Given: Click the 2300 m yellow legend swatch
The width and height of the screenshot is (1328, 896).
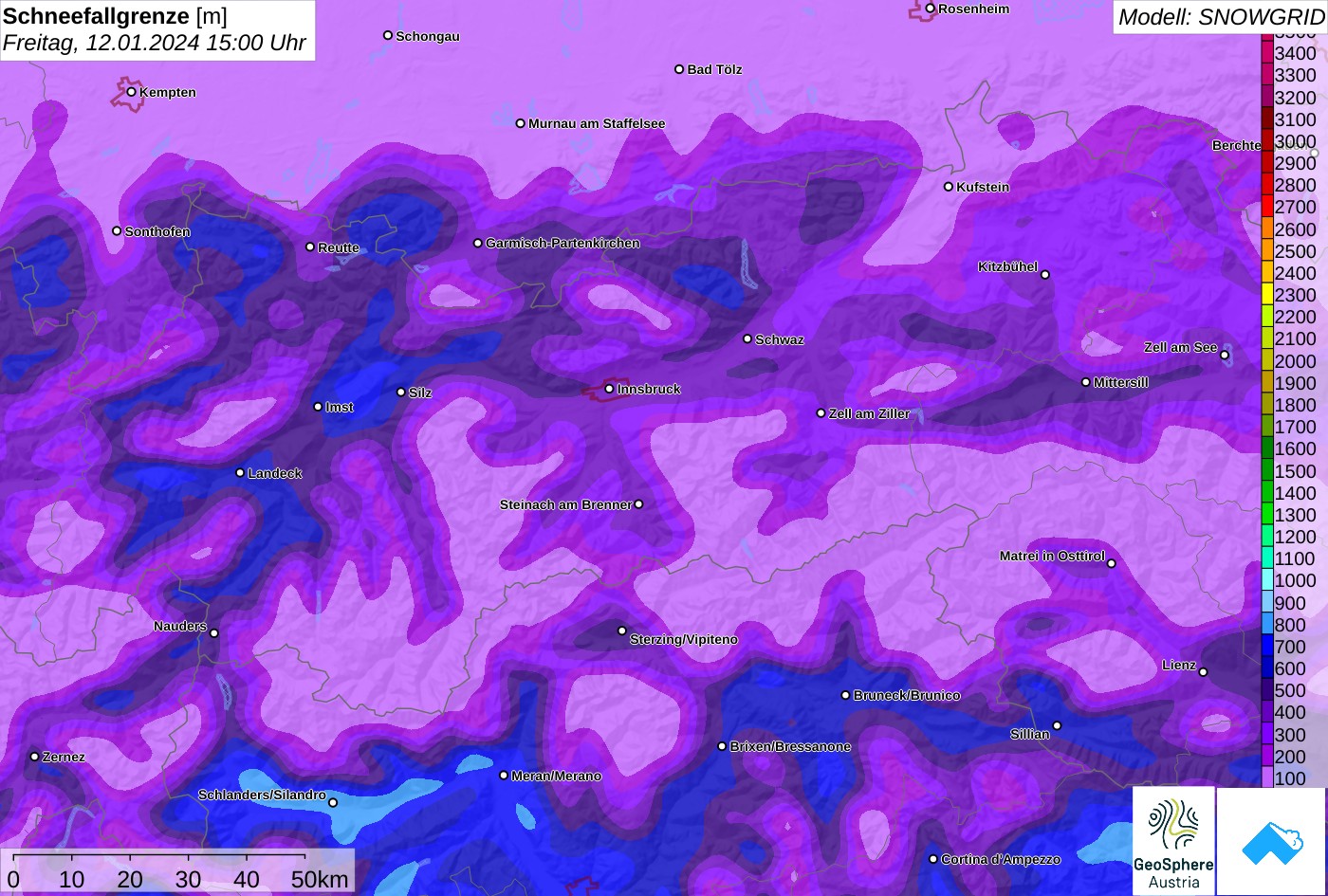Looking at the screenshot, I should tap(1266, 294).
